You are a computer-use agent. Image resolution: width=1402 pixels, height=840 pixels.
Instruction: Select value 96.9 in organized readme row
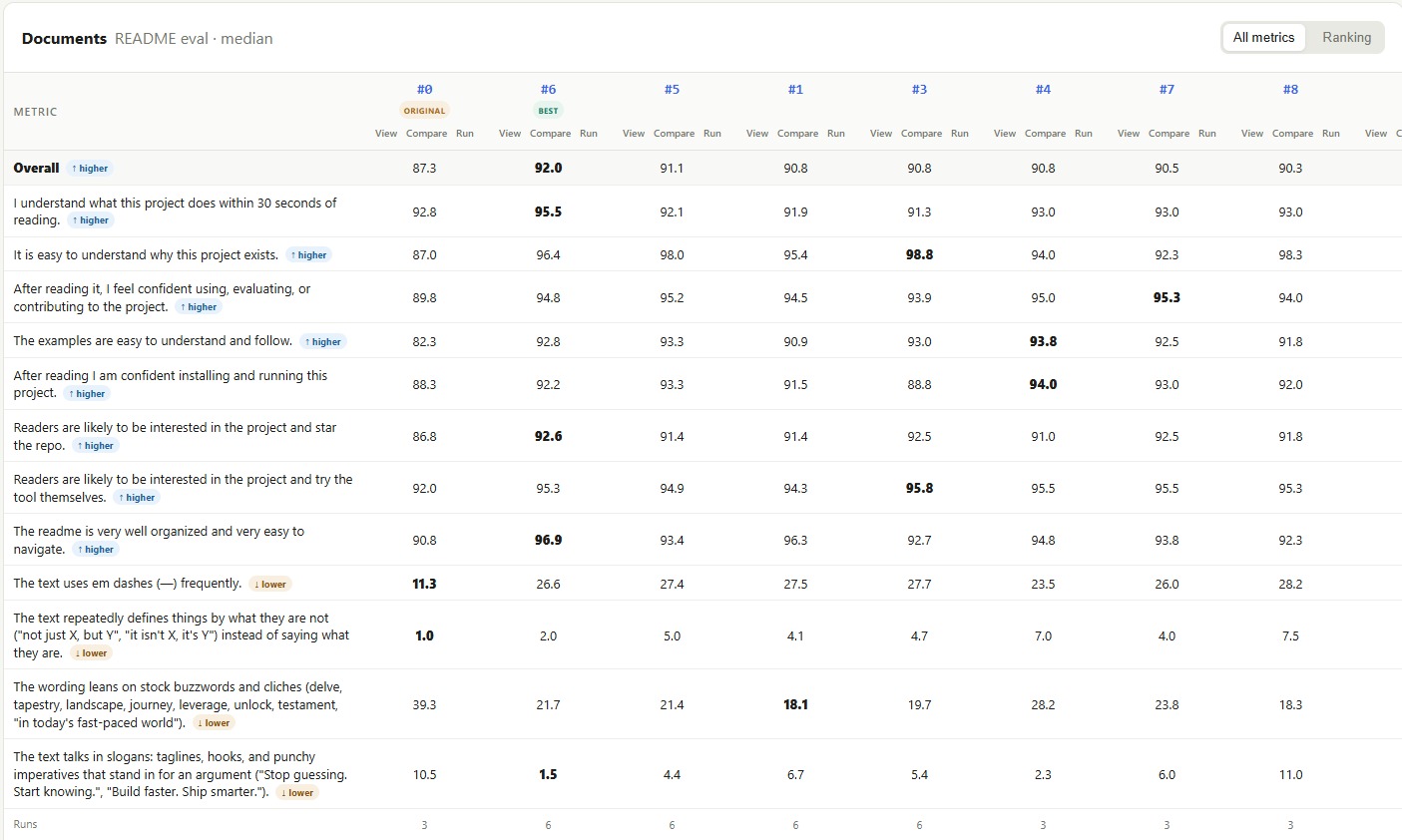[x=548, y=540]
